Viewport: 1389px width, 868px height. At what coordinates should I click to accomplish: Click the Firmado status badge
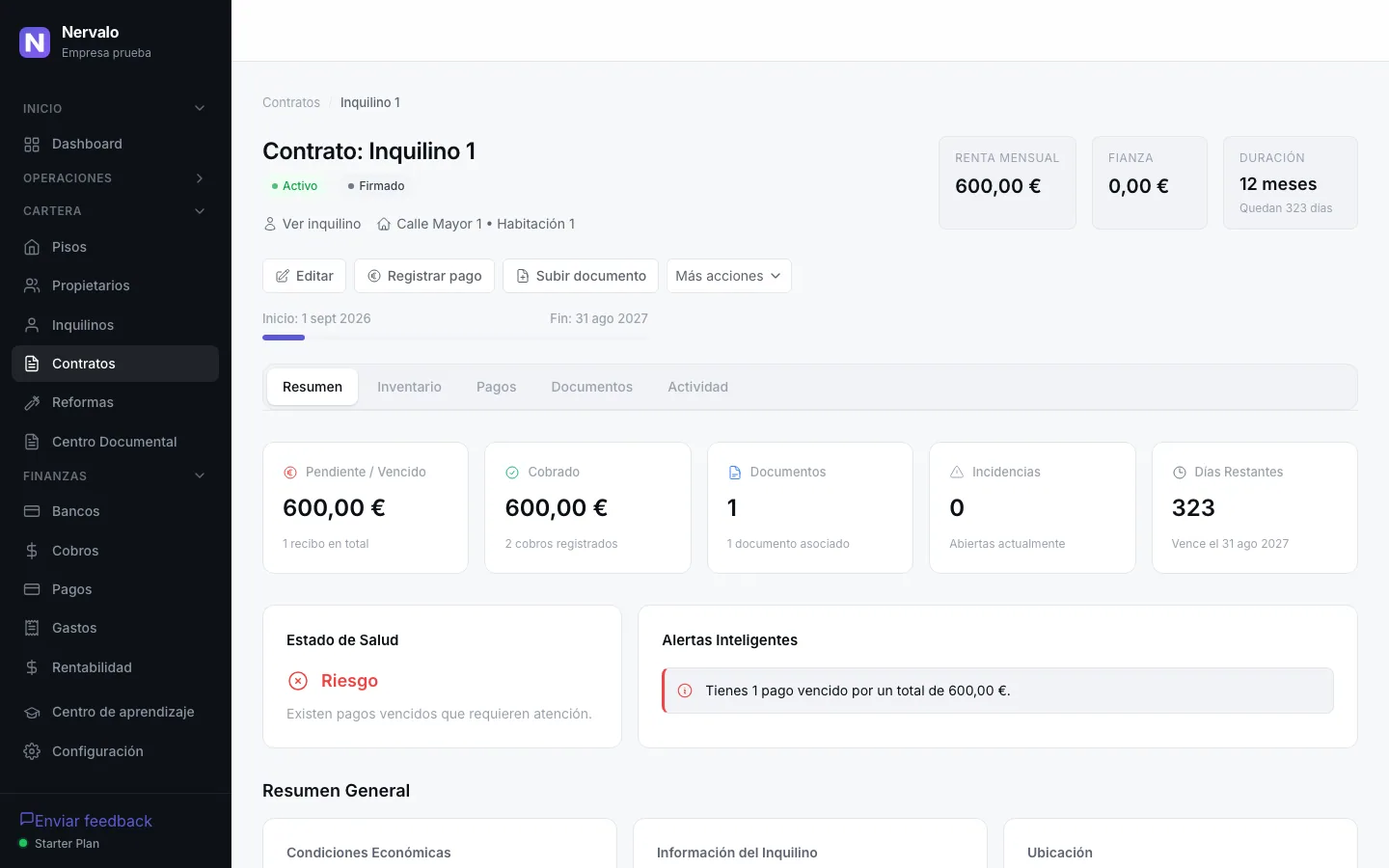tap(376, 186)
